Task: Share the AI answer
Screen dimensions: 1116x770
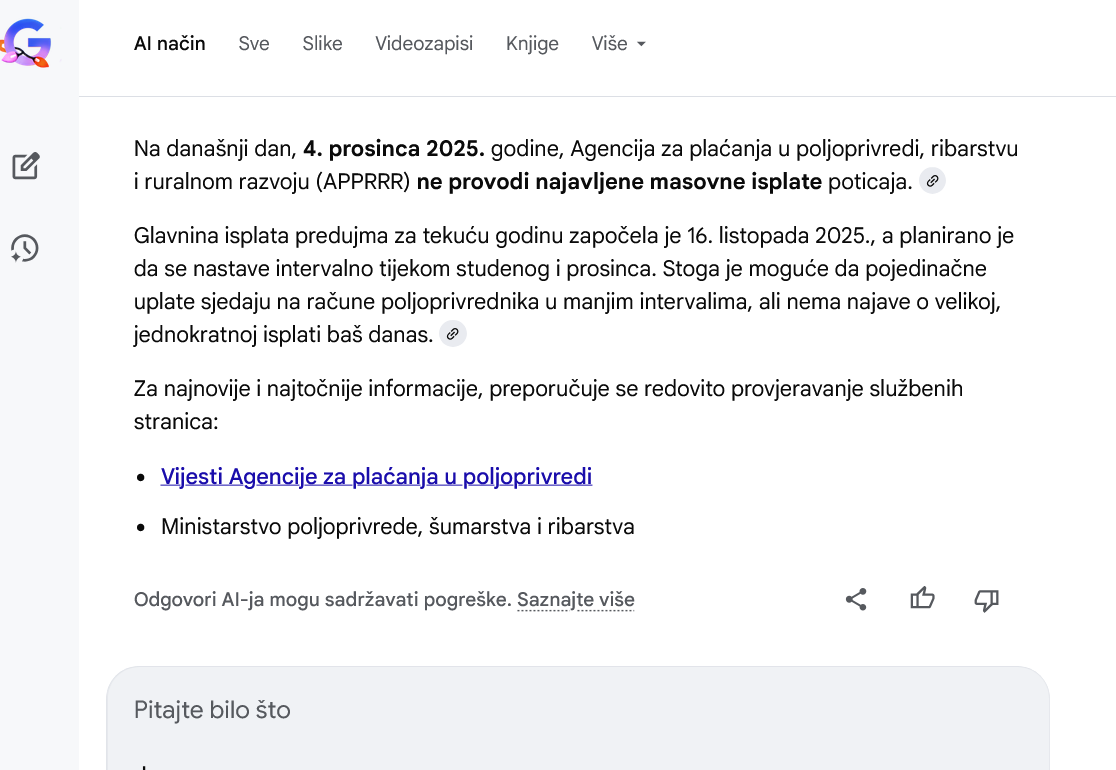Action: pyautogui.click(x=856, y=599)
